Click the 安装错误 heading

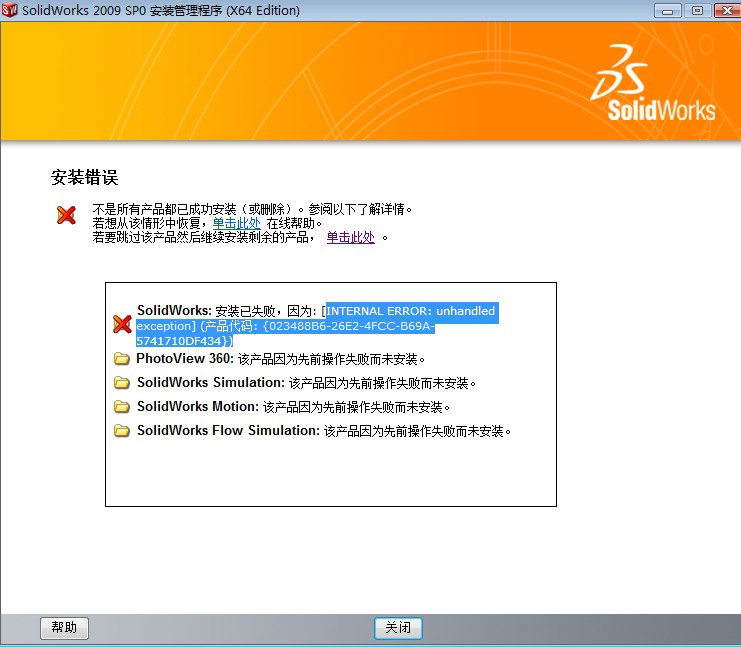(x=84, y=178)
